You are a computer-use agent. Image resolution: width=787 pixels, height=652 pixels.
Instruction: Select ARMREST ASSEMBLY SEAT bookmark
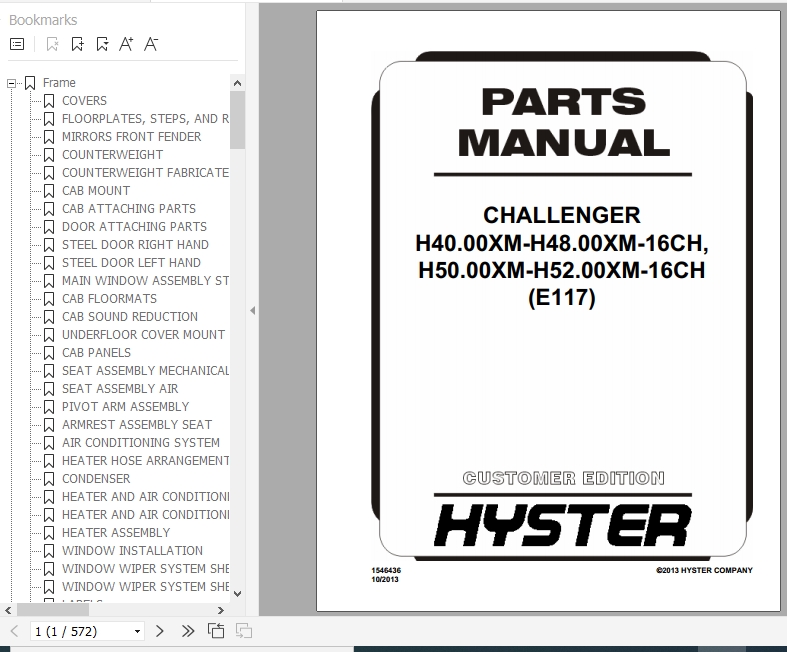click(x=137, y=425)
